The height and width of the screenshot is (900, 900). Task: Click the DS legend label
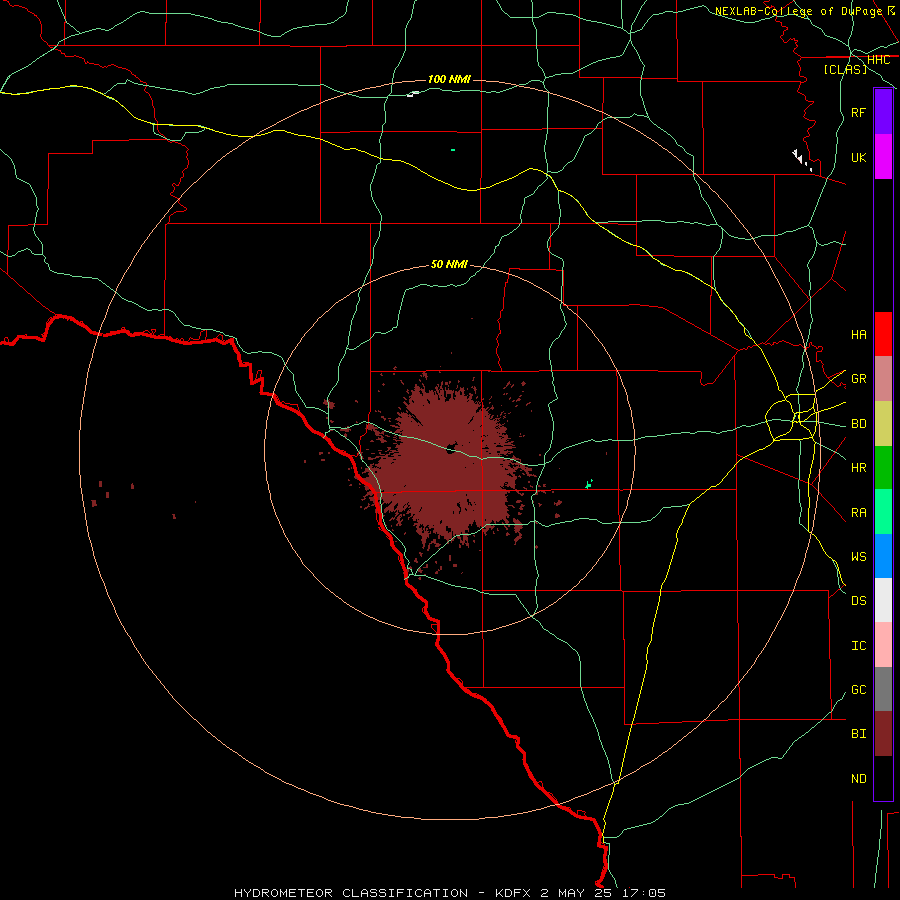[x=858, y=601]
